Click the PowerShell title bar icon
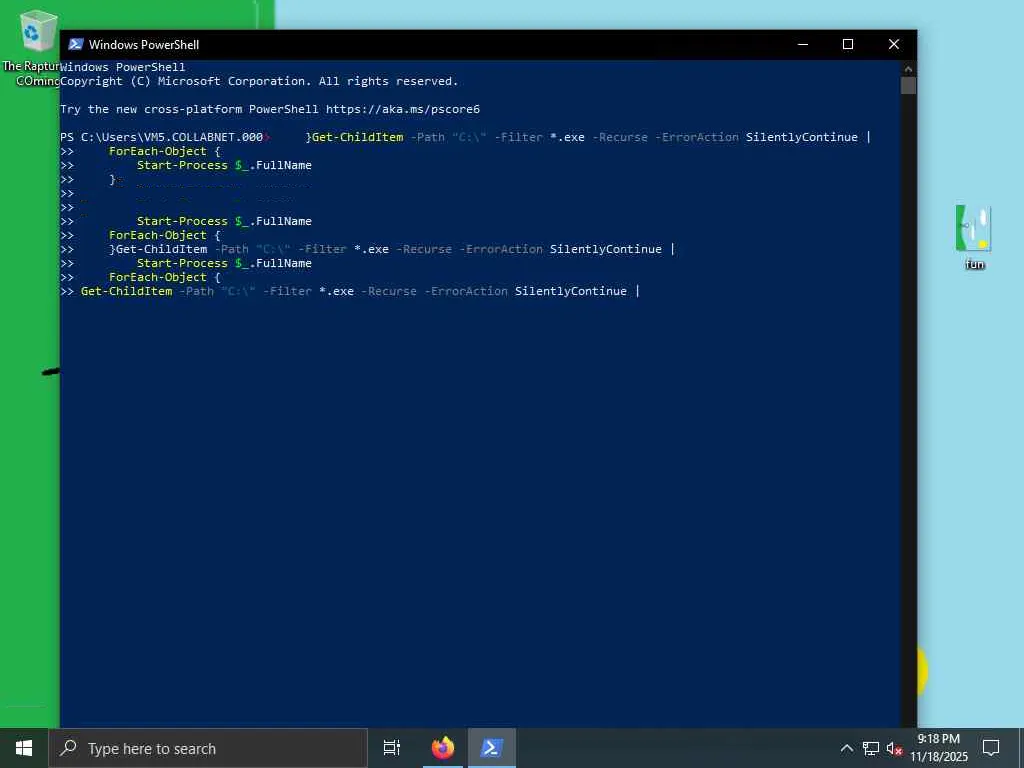The width and height of the screenshot is (1024, 768). pos(76,44)
